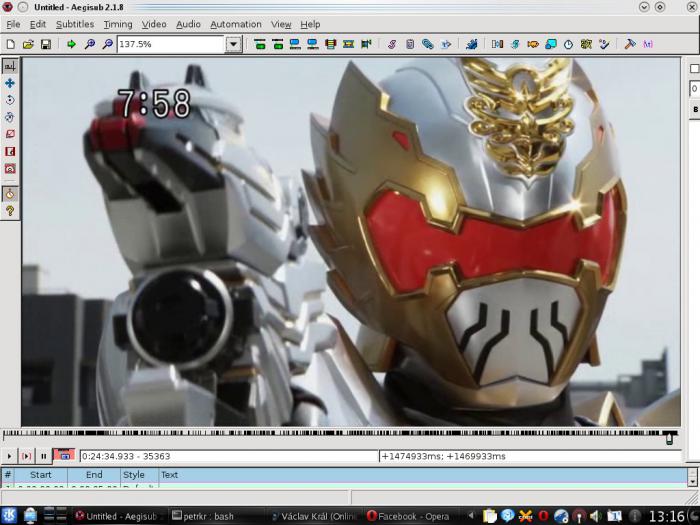
Task: Select the standard crosshair visual tool
Action: (10, 66)
